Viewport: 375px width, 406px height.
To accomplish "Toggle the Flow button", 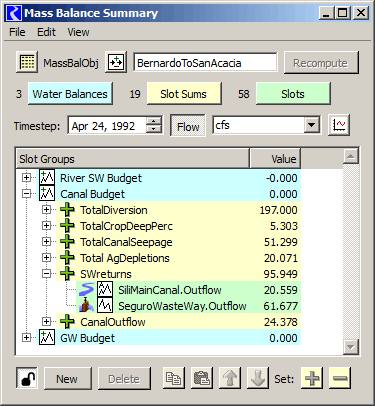I will click(188, 126).
